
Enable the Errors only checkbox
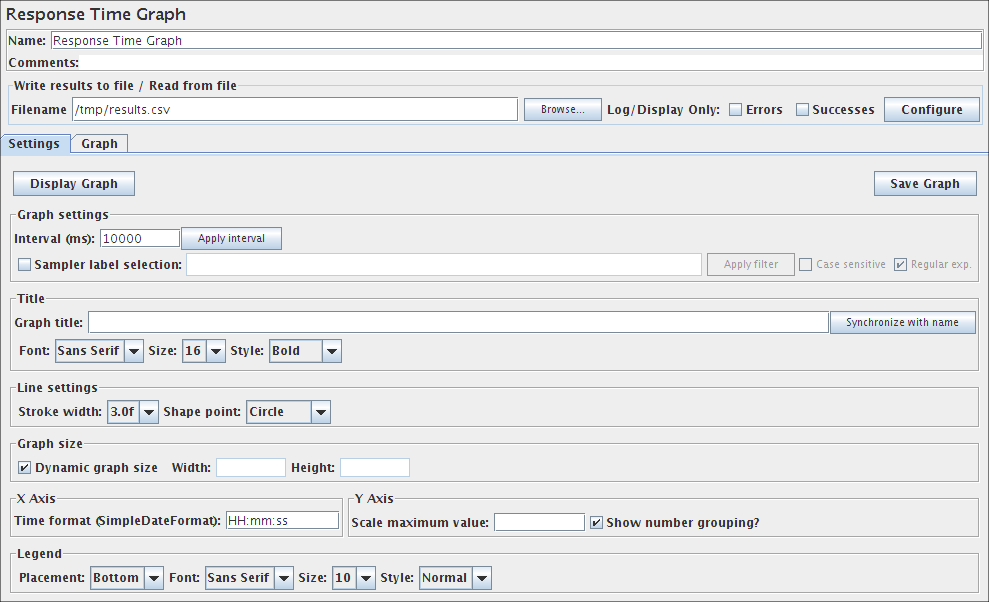(x=735, y=110)
